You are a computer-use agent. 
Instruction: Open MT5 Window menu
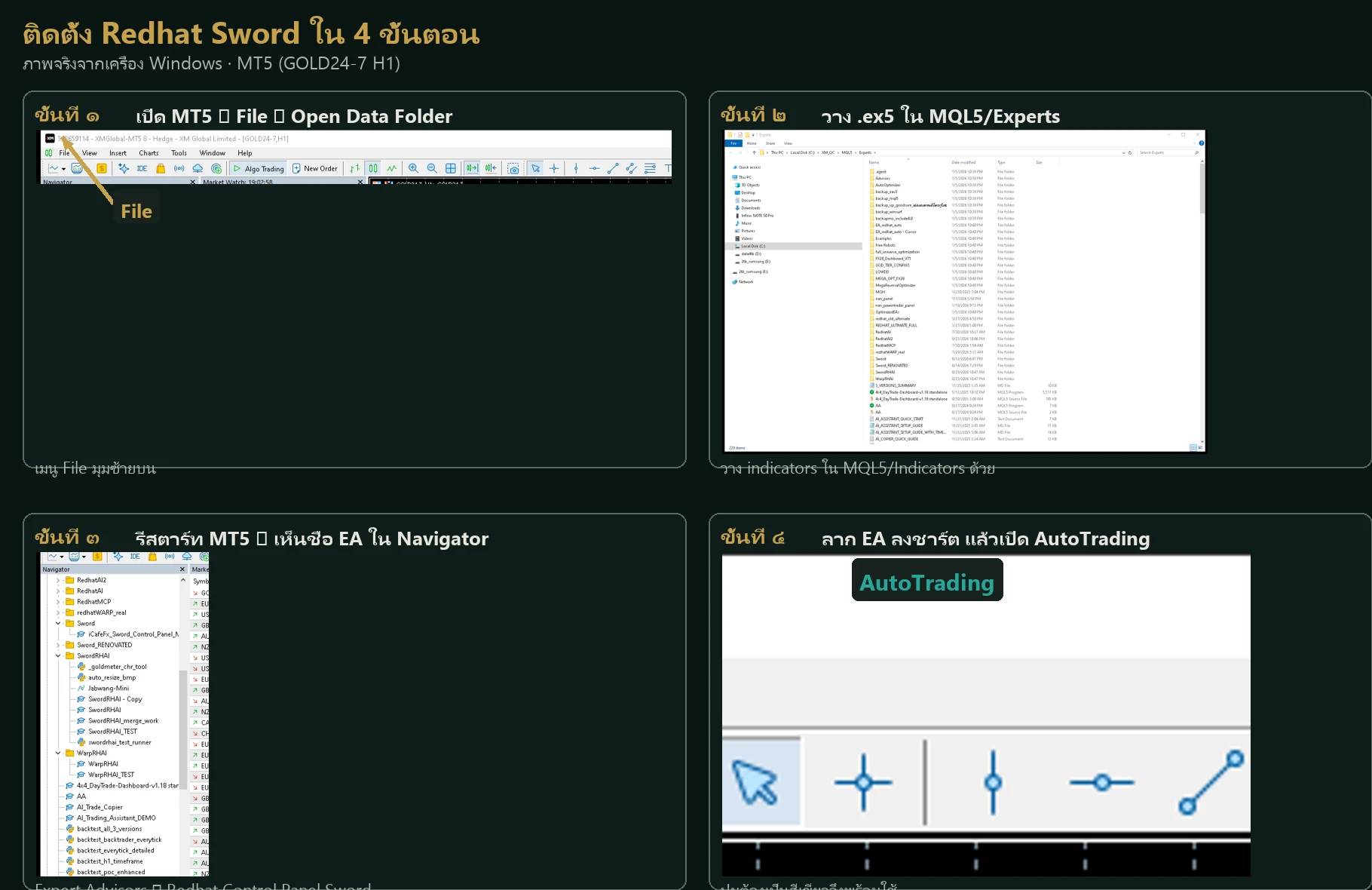212,153
